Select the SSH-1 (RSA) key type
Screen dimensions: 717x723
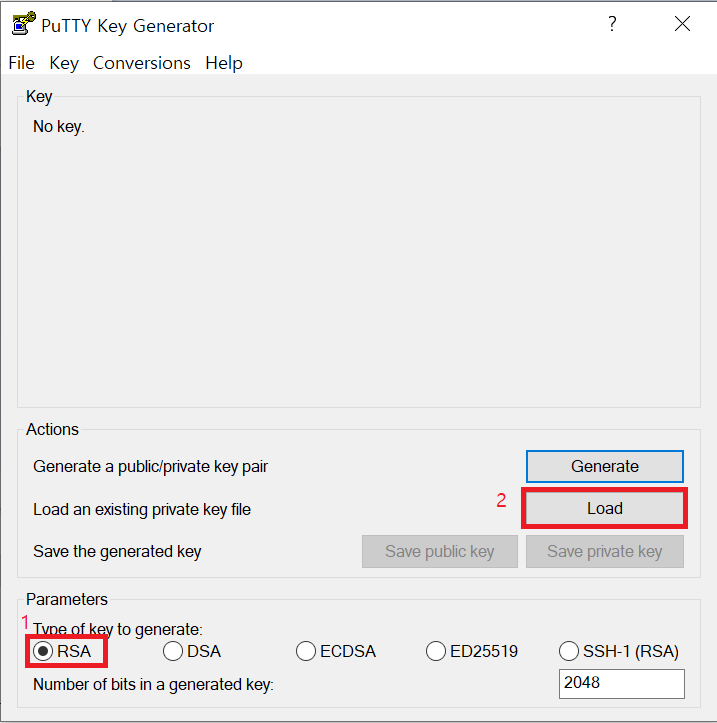[x=619, y=652]
